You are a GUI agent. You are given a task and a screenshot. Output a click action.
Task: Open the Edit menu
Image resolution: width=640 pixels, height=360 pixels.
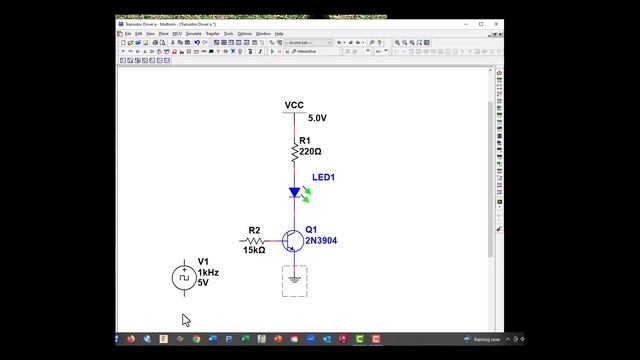coord(139,34)
